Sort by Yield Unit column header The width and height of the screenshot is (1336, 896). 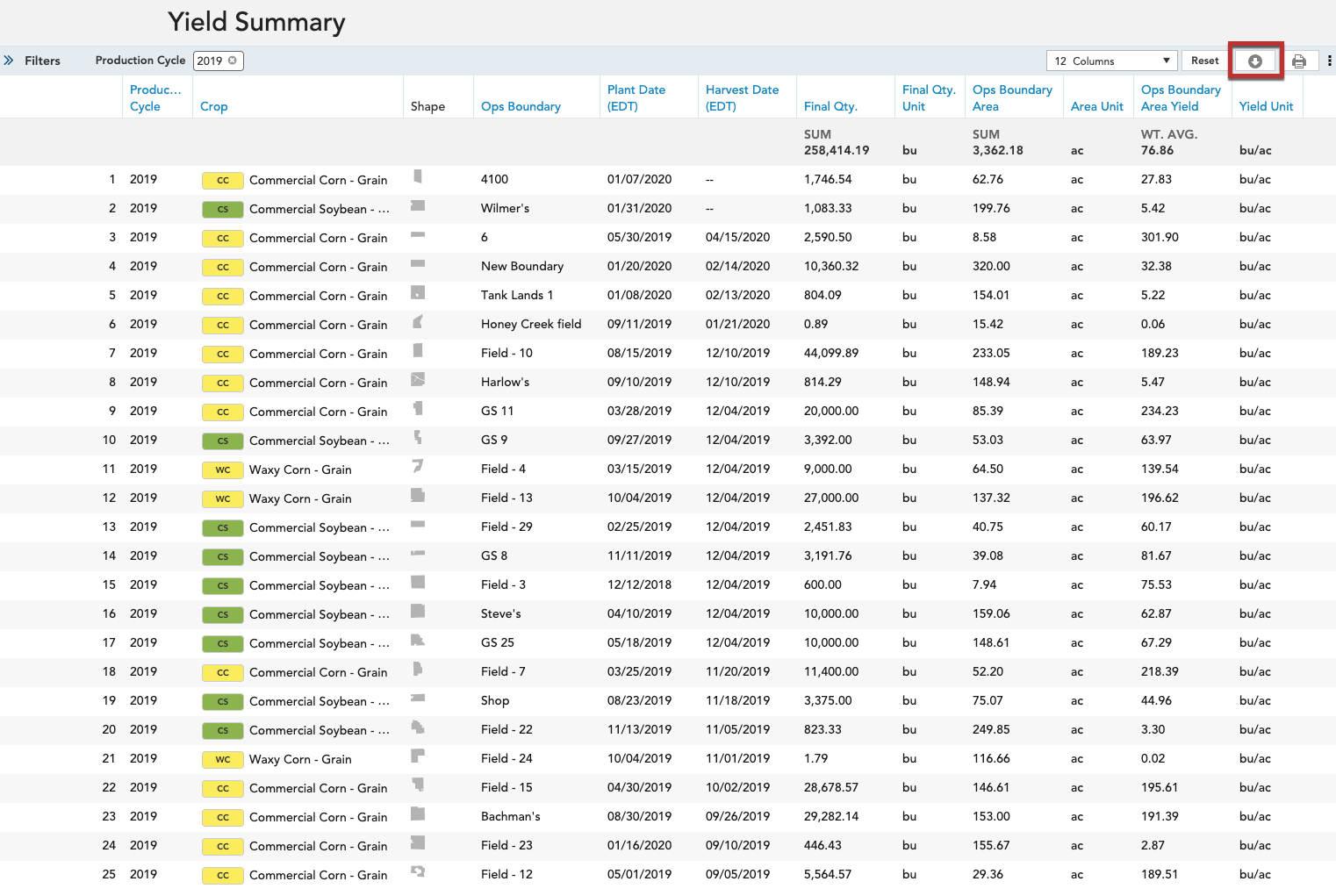tap(1266, 106)
